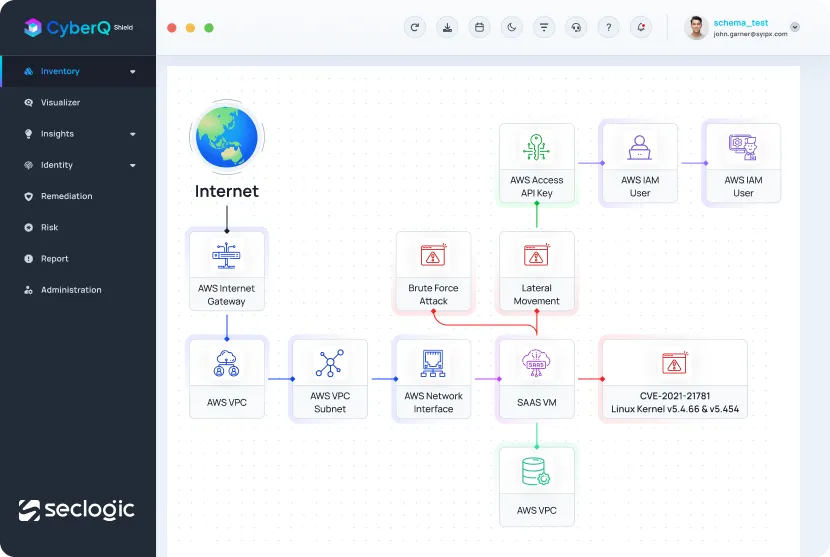Image resolution: width=830 pixels, height=557 pixels.
Task: Open the filter icon in toolbar
Action: 544,27
